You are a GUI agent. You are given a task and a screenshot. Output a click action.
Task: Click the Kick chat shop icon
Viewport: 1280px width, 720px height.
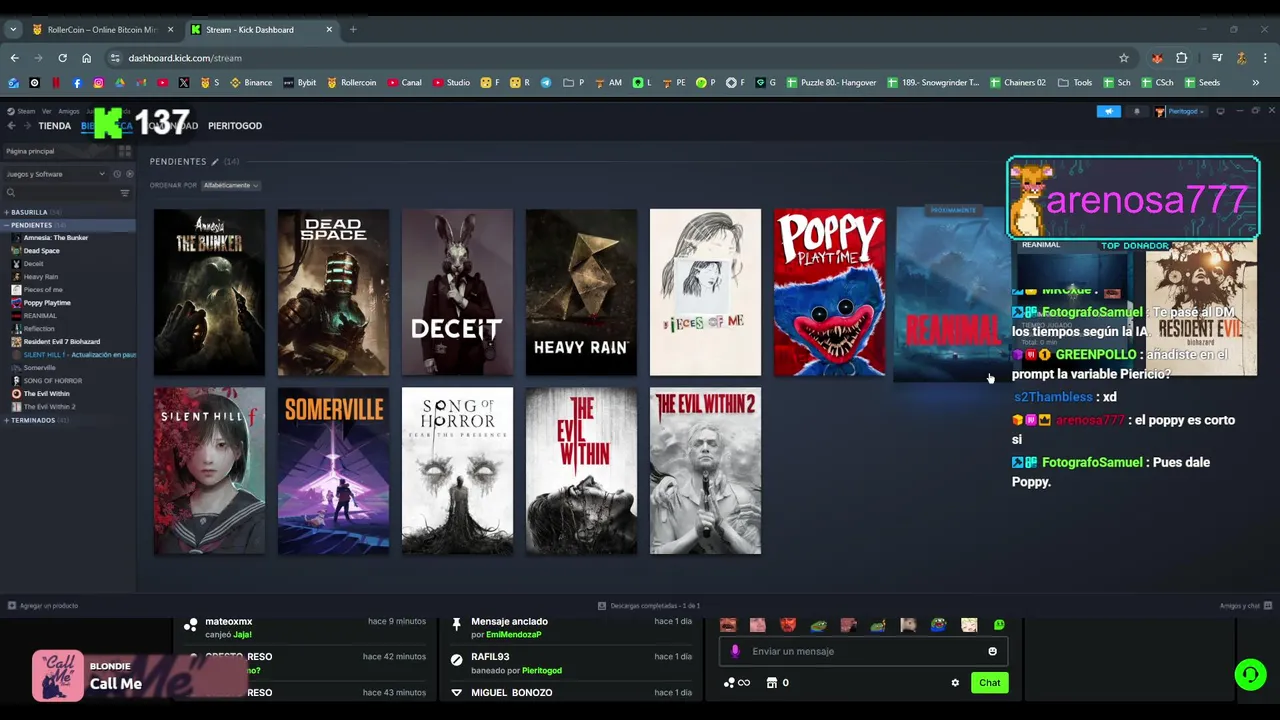[771, 683]
